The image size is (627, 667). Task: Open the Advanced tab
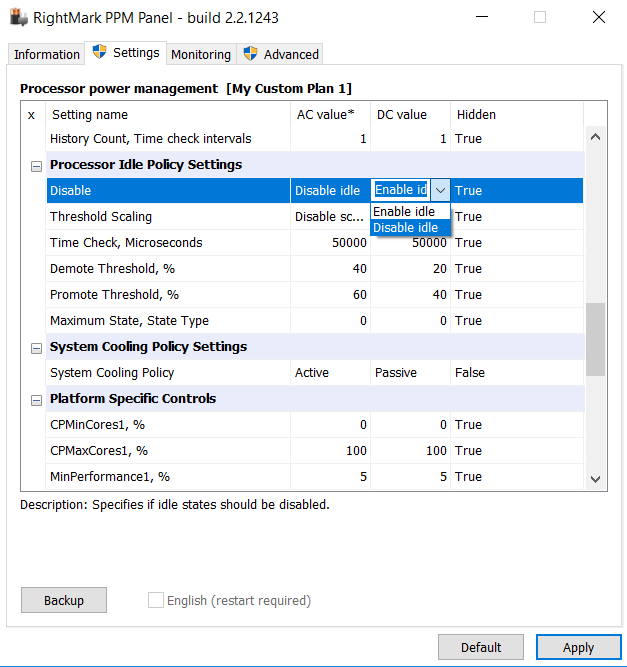coord(280,54)
